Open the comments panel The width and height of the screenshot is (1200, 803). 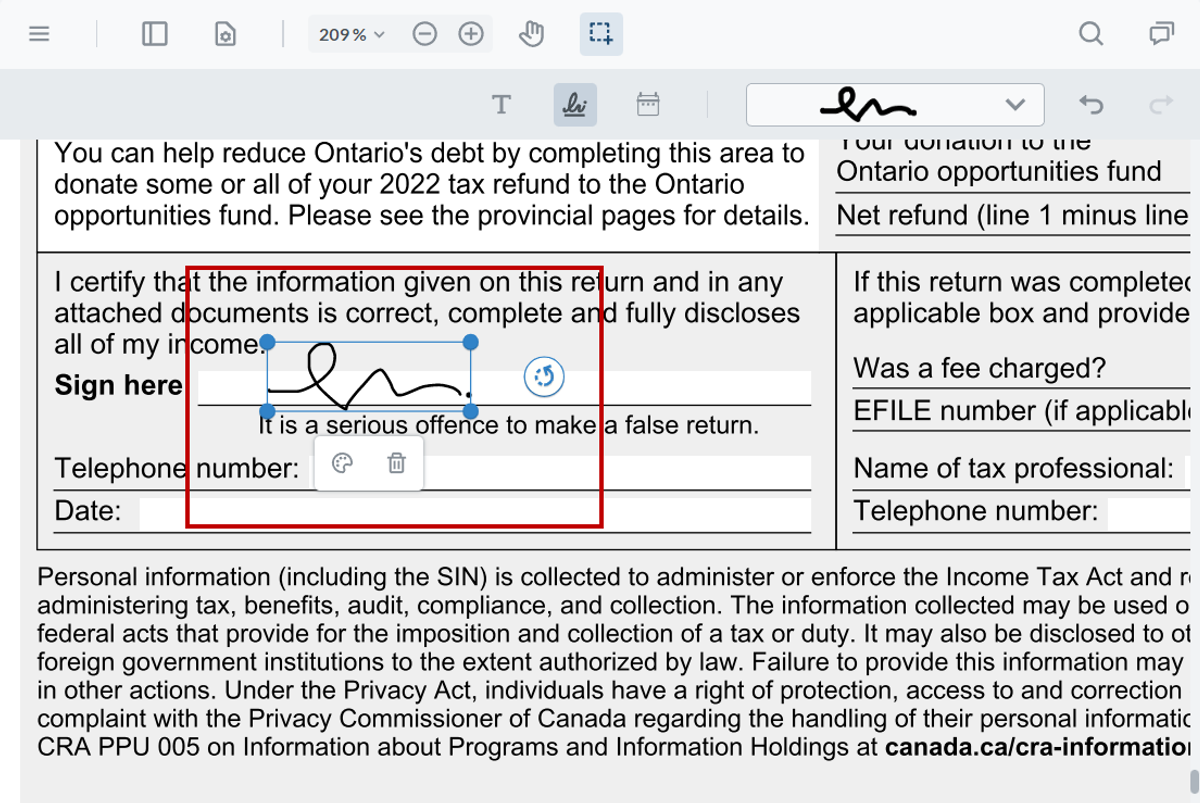pos(1160,33)
